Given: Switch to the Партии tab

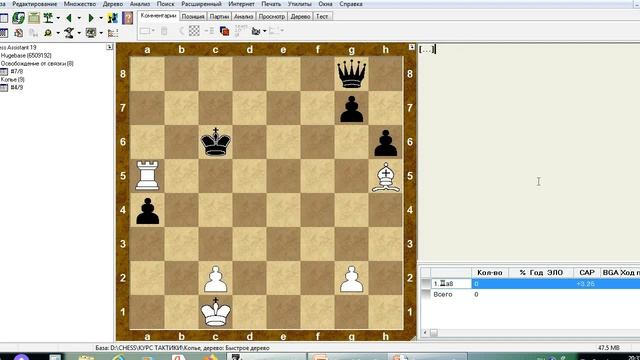Looking at the screenshot, I should [x=219, y=16].
